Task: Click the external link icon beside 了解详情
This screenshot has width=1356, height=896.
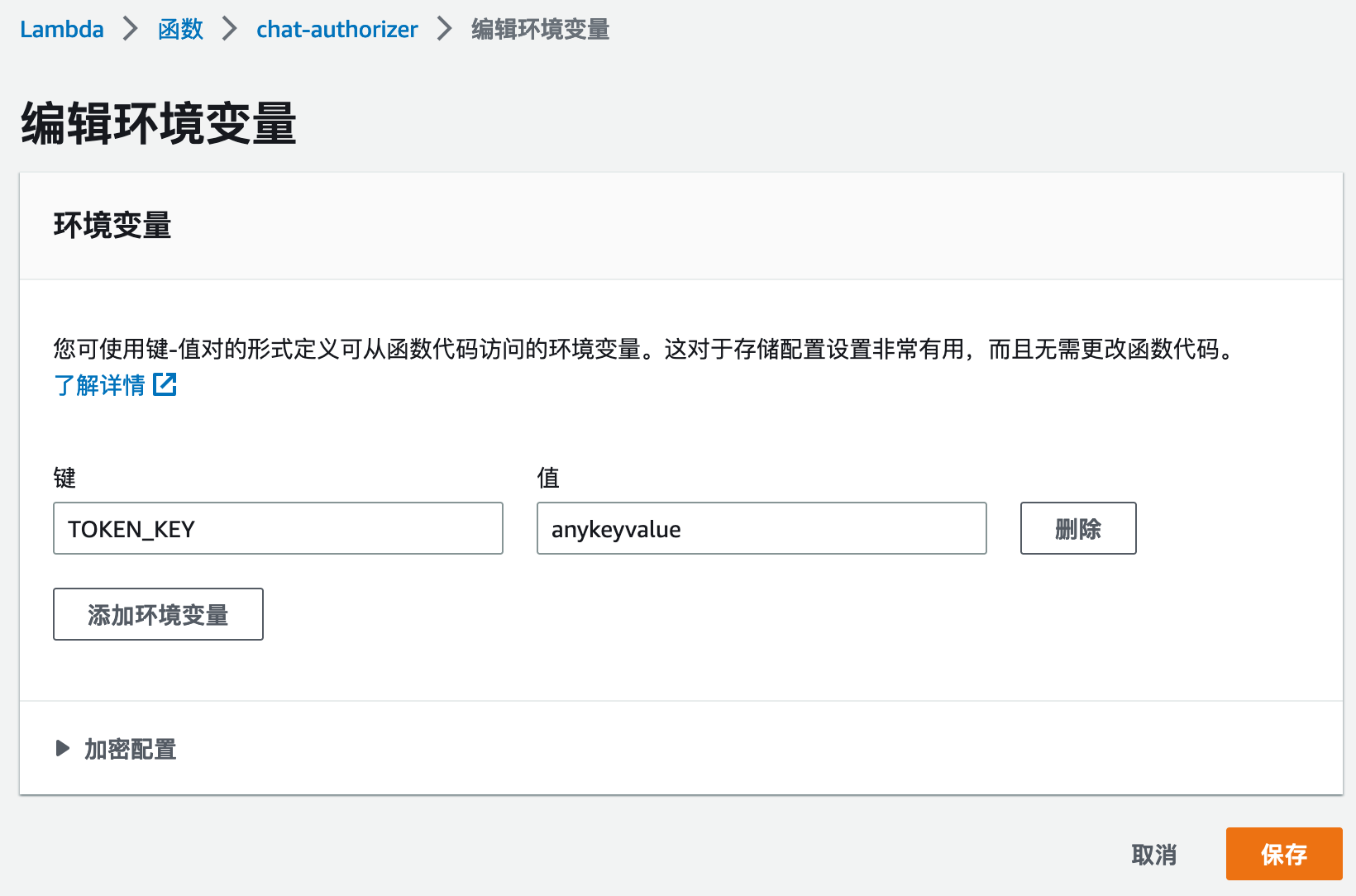Action: tap(165, 384)
